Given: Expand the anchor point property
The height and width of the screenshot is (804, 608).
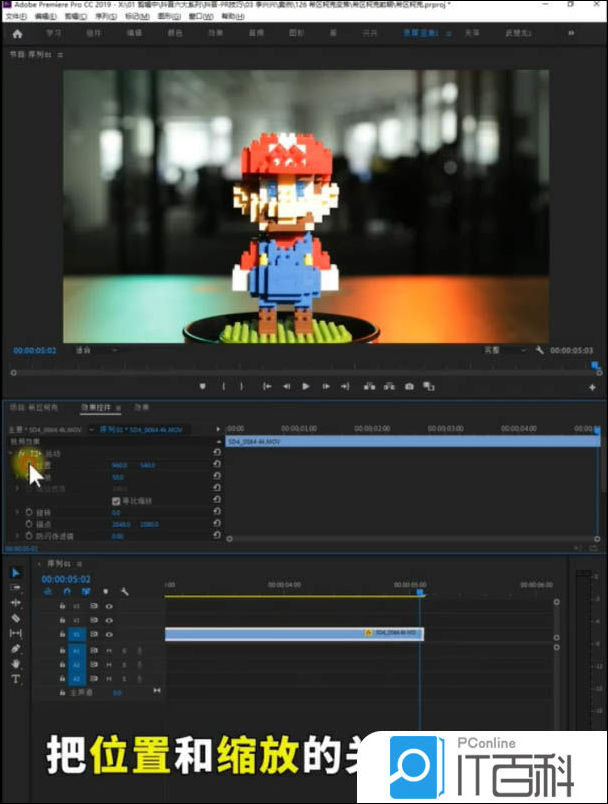Looking at the screenshot, I should tap(16, 524).
